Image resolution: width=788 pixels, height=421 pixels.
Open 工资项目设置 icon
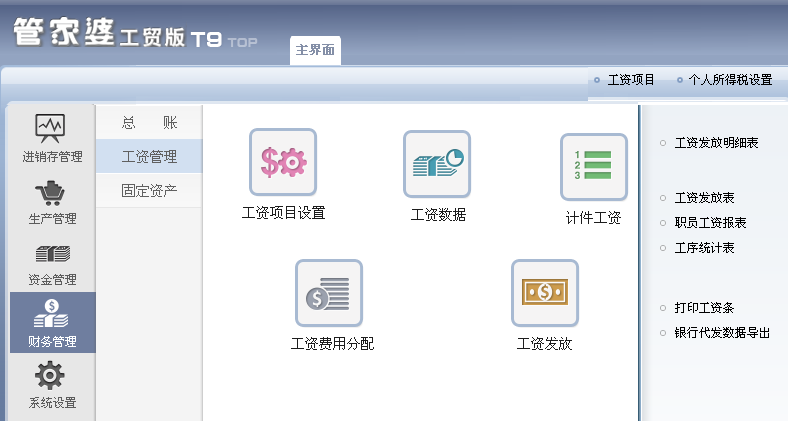pos(283,162)
